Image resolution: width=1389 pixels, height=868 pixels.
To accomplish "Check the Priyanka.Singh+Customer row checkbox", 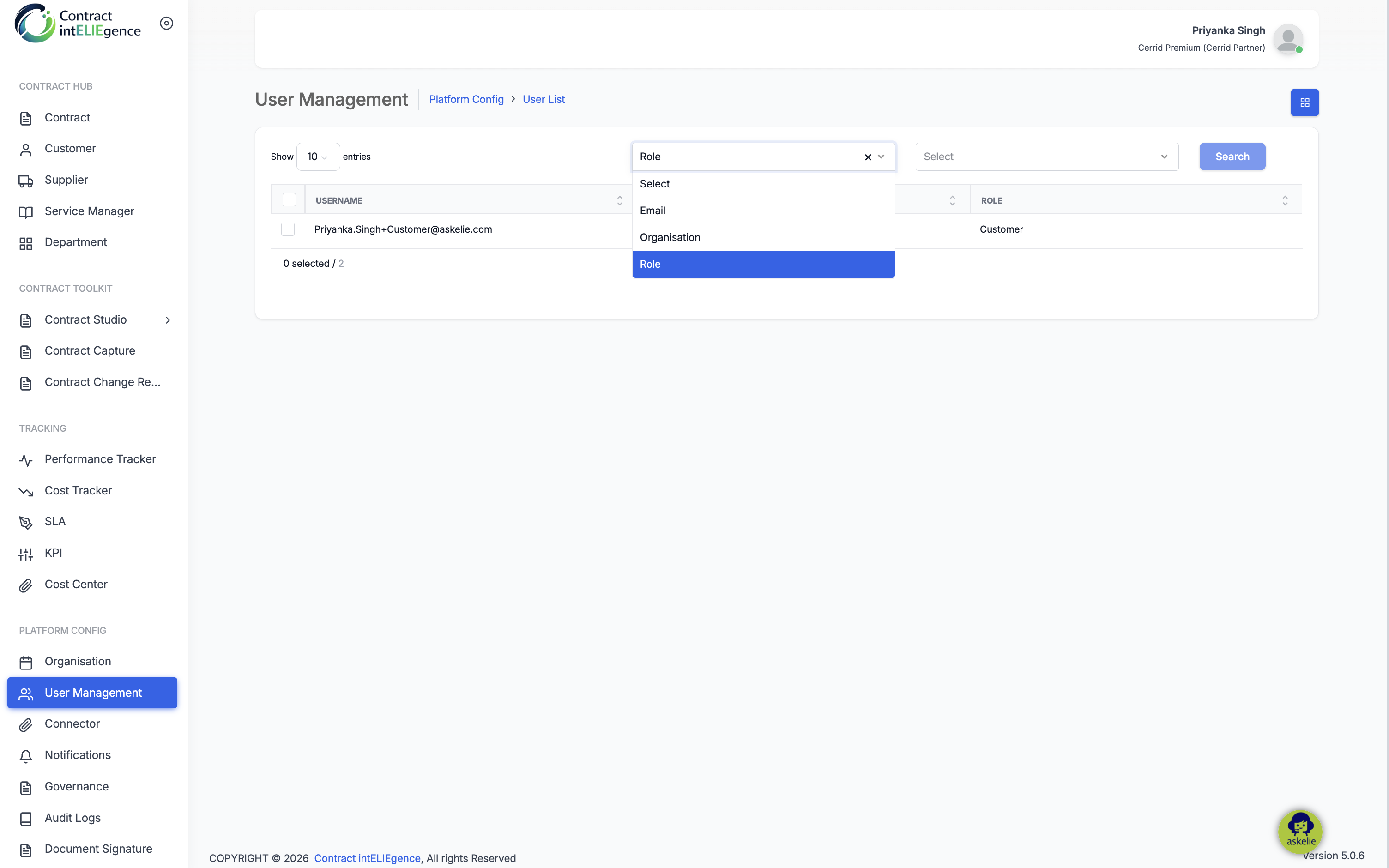I will tap(288, 229).
